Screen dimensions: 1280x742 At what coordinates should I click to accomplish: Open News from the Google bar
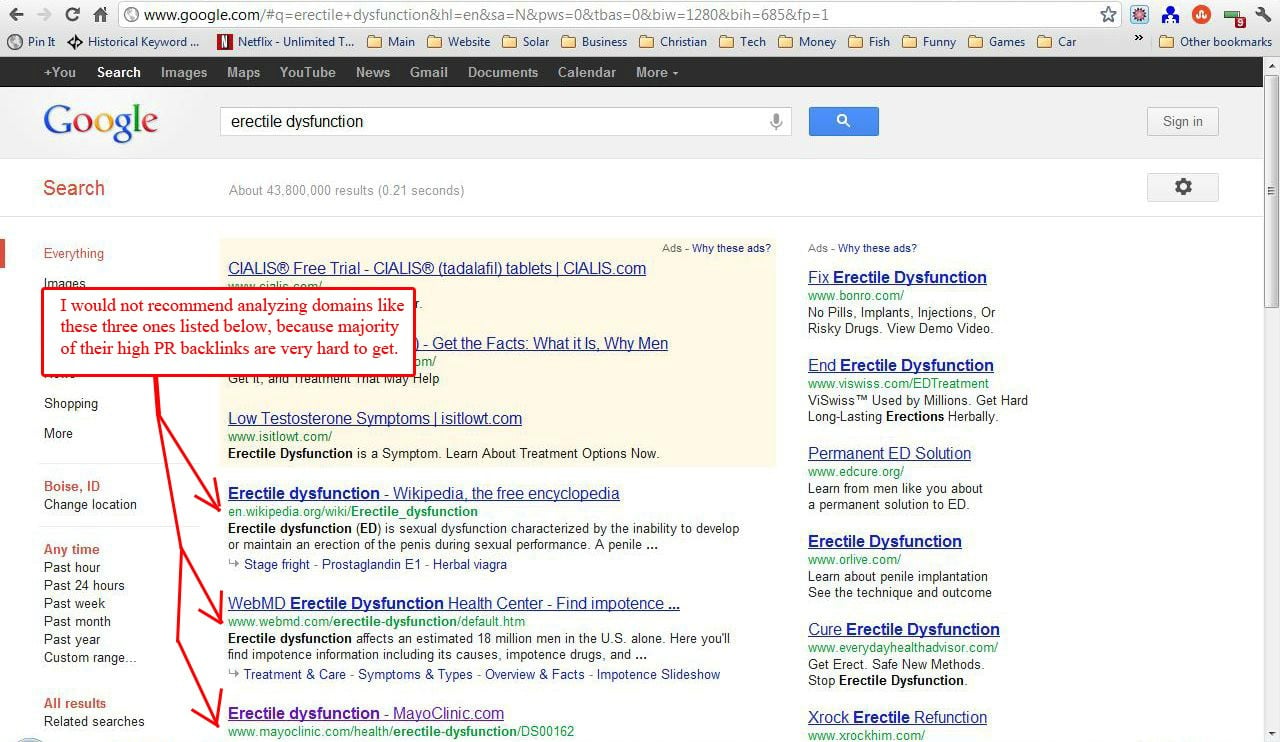point(373,72)
